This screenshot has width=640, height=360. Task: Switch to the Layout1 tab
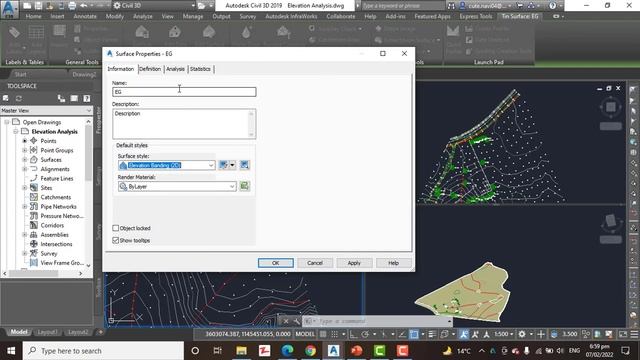point(47,332)
